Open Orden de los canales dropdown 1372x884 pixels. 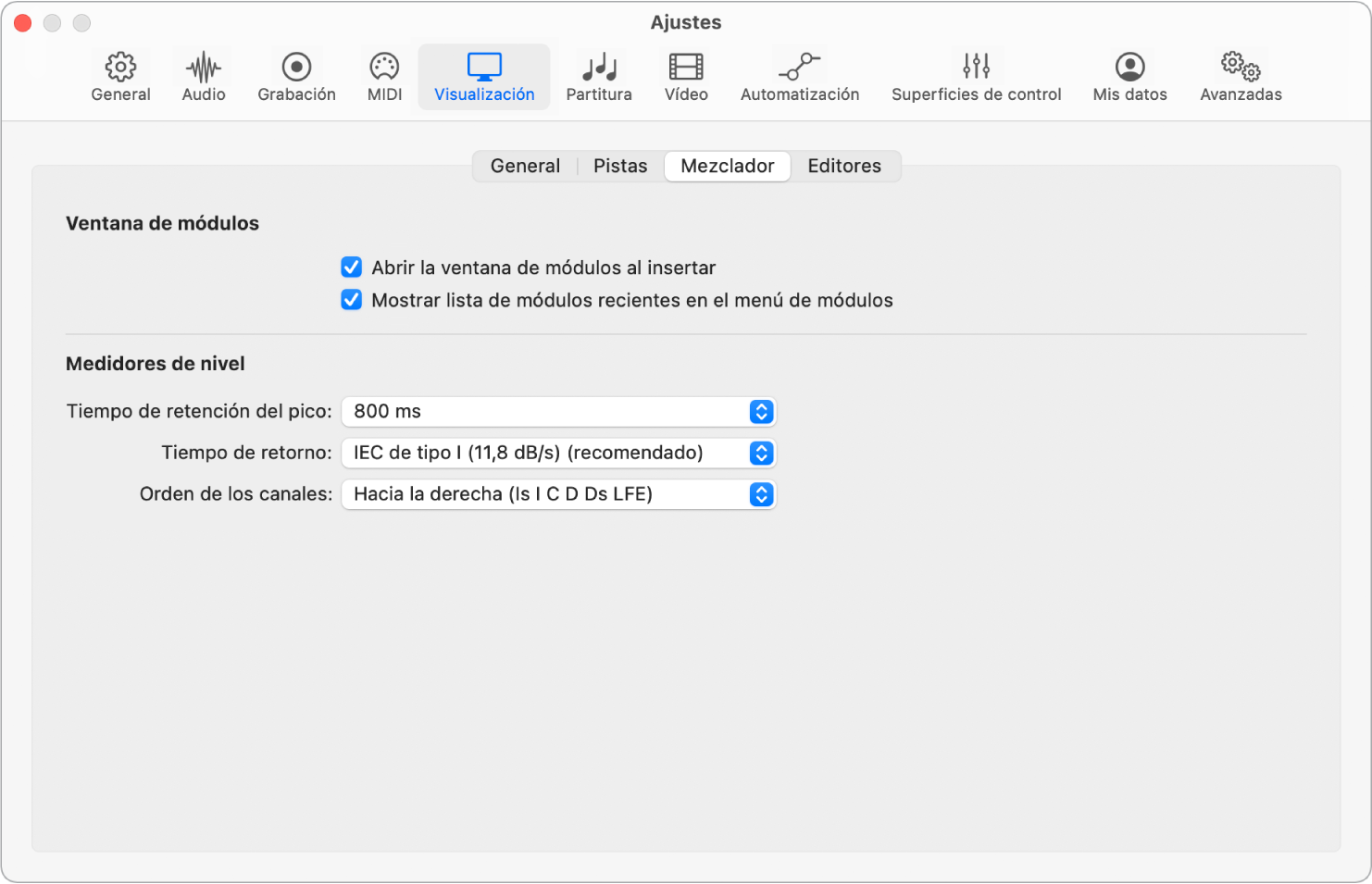point(558,494)
